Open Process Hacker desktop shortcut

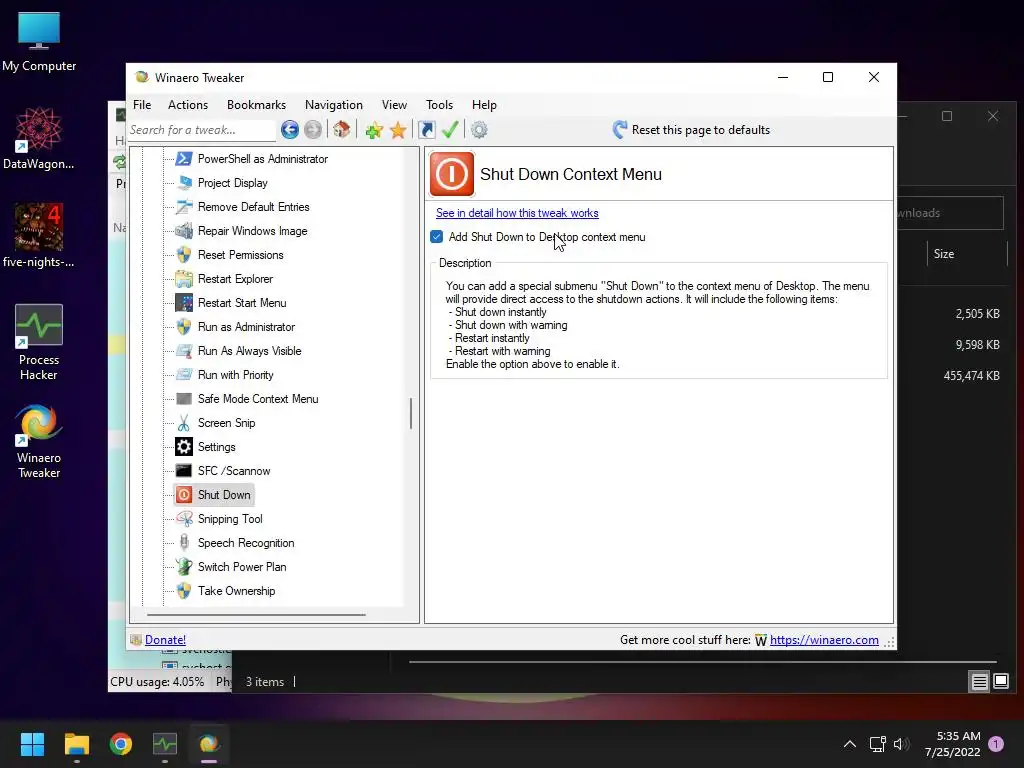pyautogui.click(x=39, y=343)
